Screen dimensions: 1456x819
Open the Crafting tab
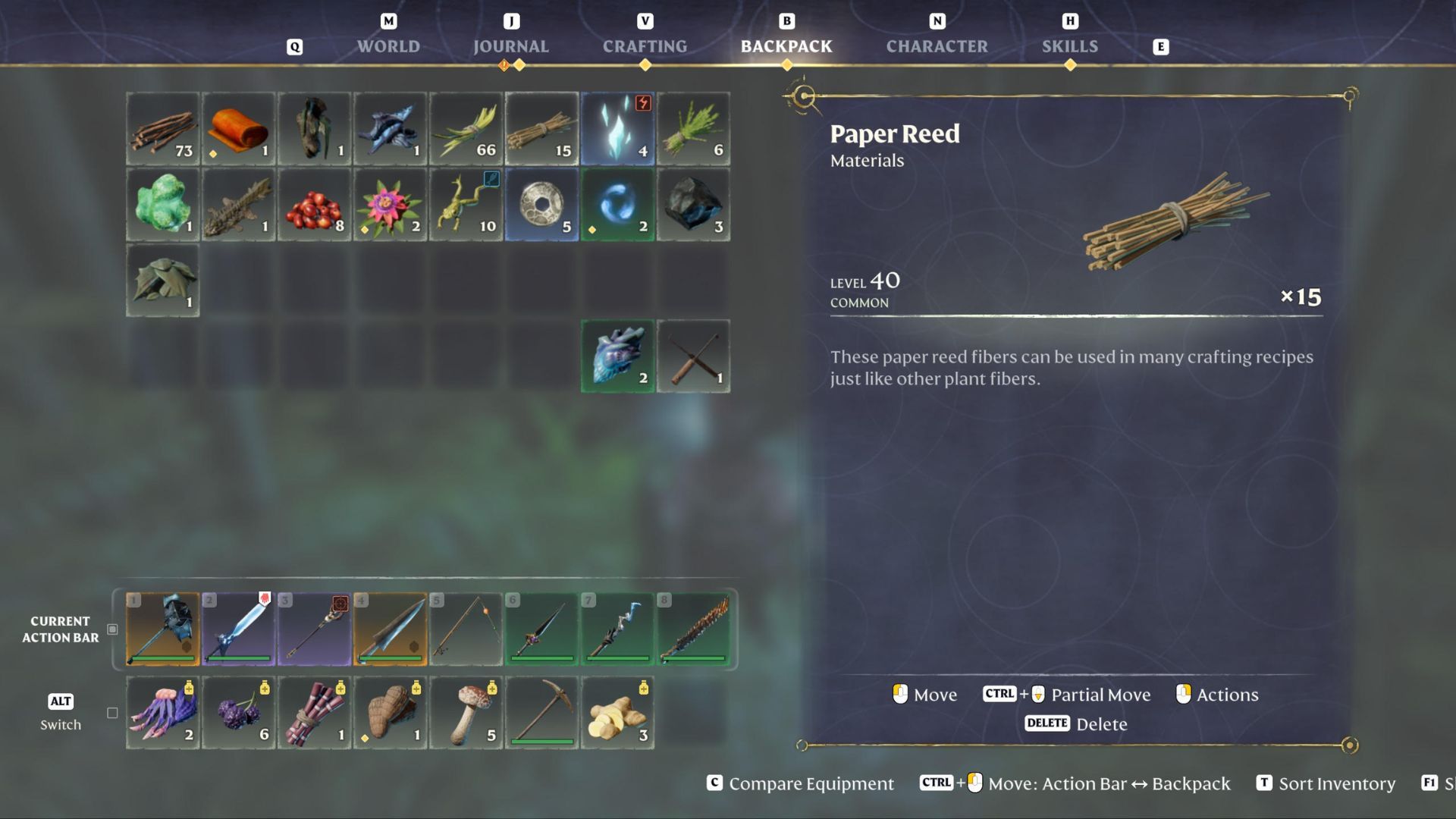(645, 46)
